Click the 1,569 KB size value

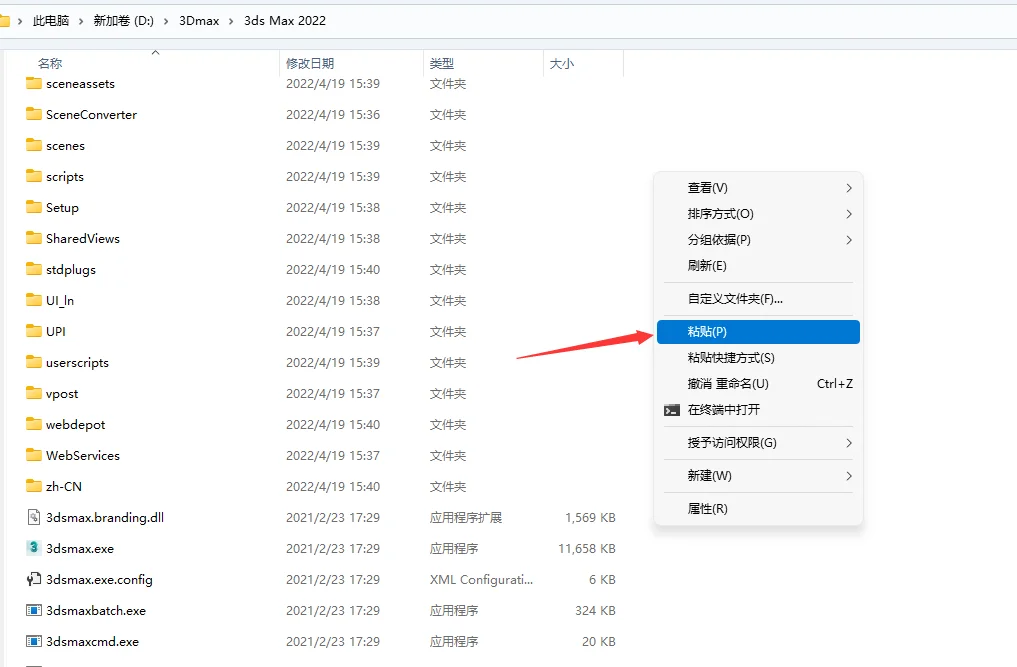pos(590,518)
